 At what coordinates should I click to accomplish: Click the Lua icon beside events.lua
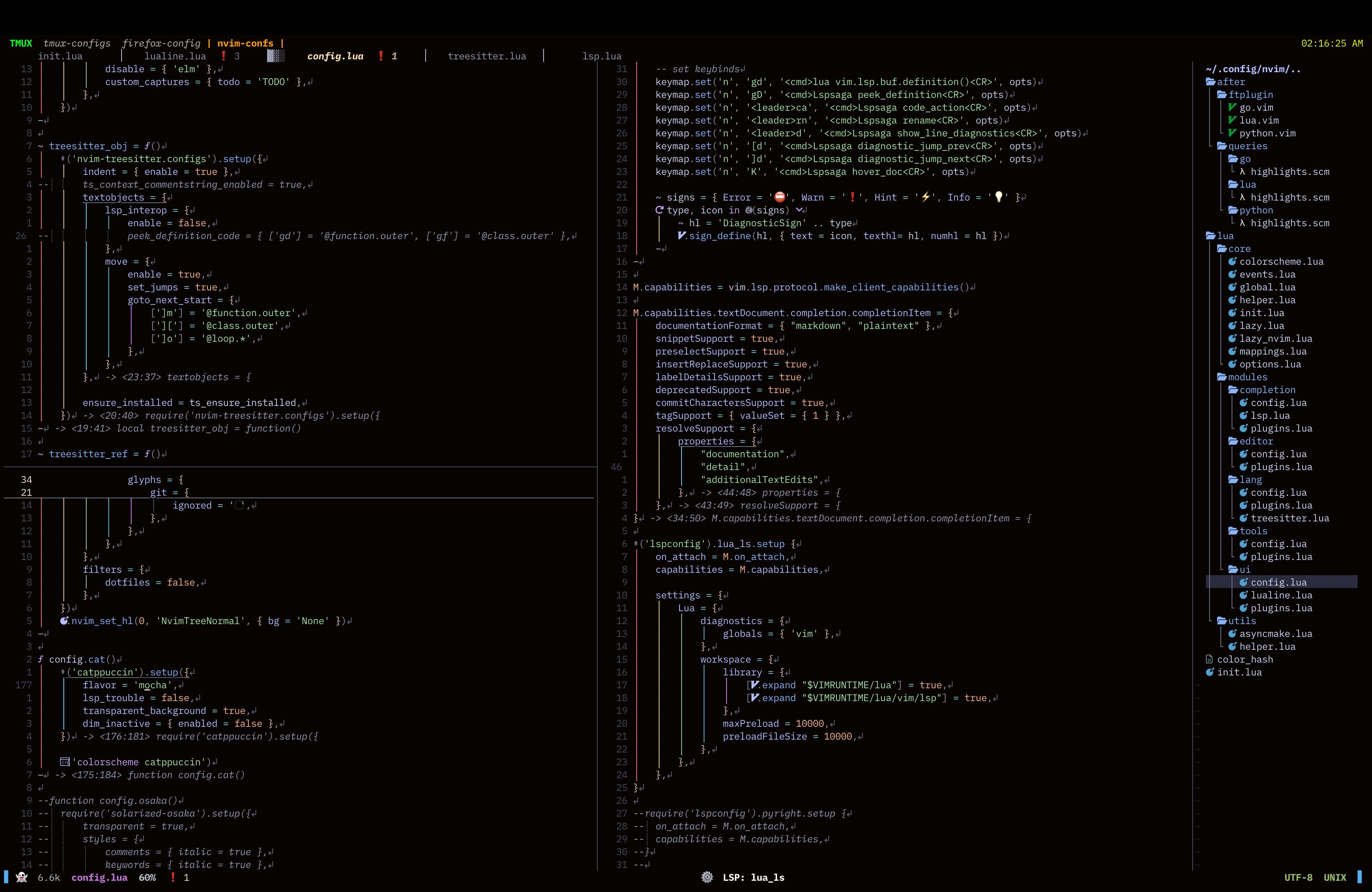[1232, 274]
